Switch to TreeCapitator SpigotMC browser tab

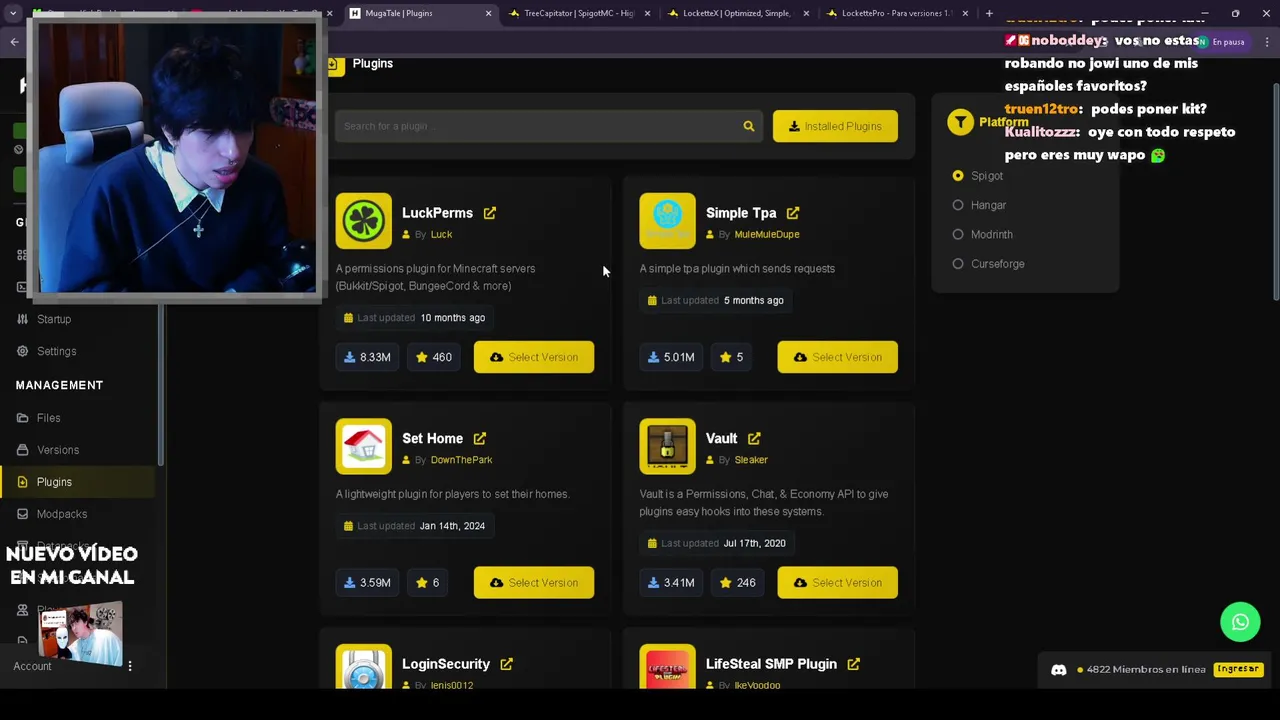tap(578, 13)
